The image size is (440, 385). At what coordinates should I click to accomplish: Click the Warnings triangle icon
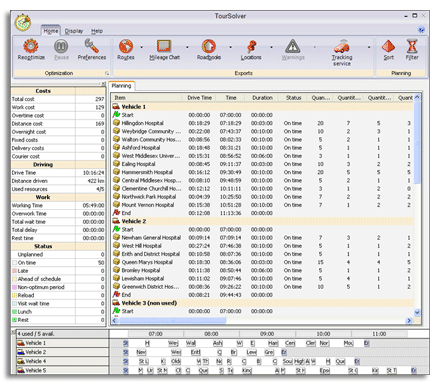293,46
